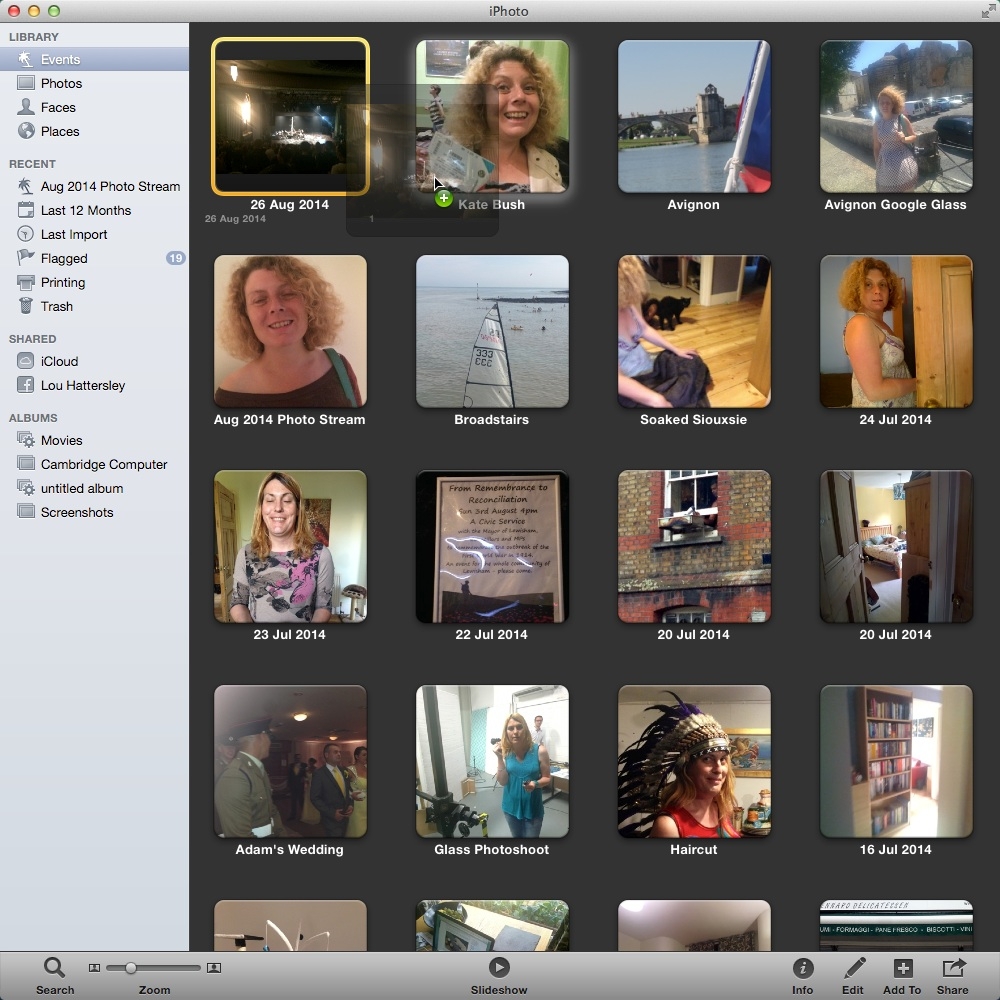The image size is (1000, 1000).
Task: Click the "22 Jul 2014" event title
Action: click(x=491, y=635)
